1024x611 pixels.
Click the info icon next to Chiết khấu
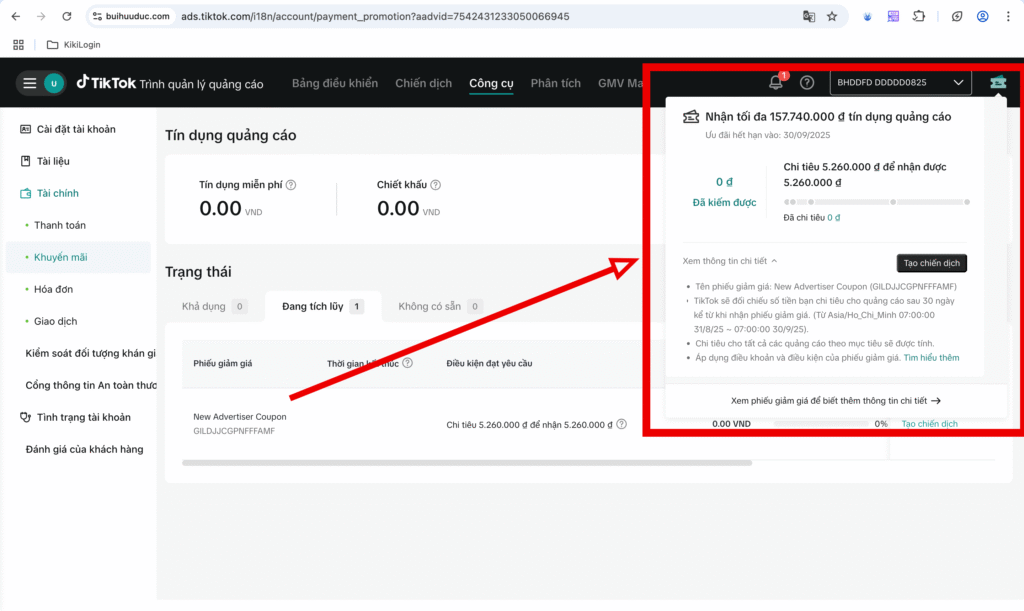(x=436, y=185)
